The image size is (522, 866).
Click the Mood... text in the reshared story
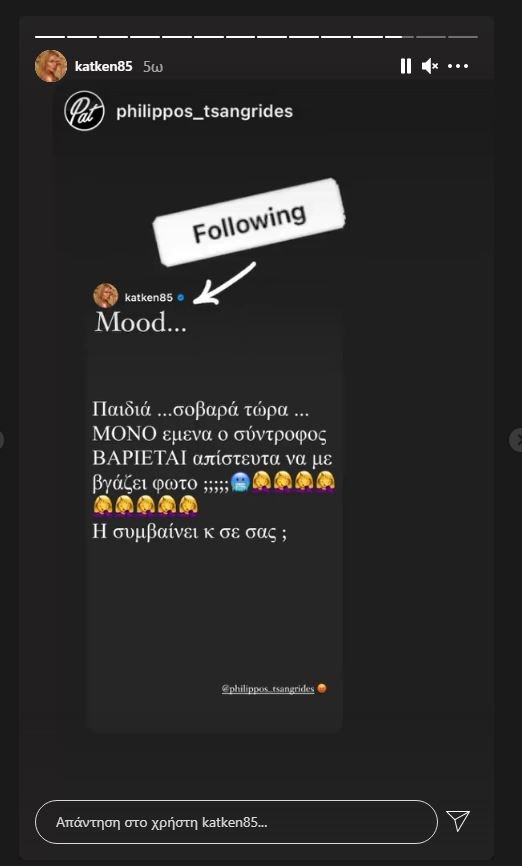coord(140,323)
